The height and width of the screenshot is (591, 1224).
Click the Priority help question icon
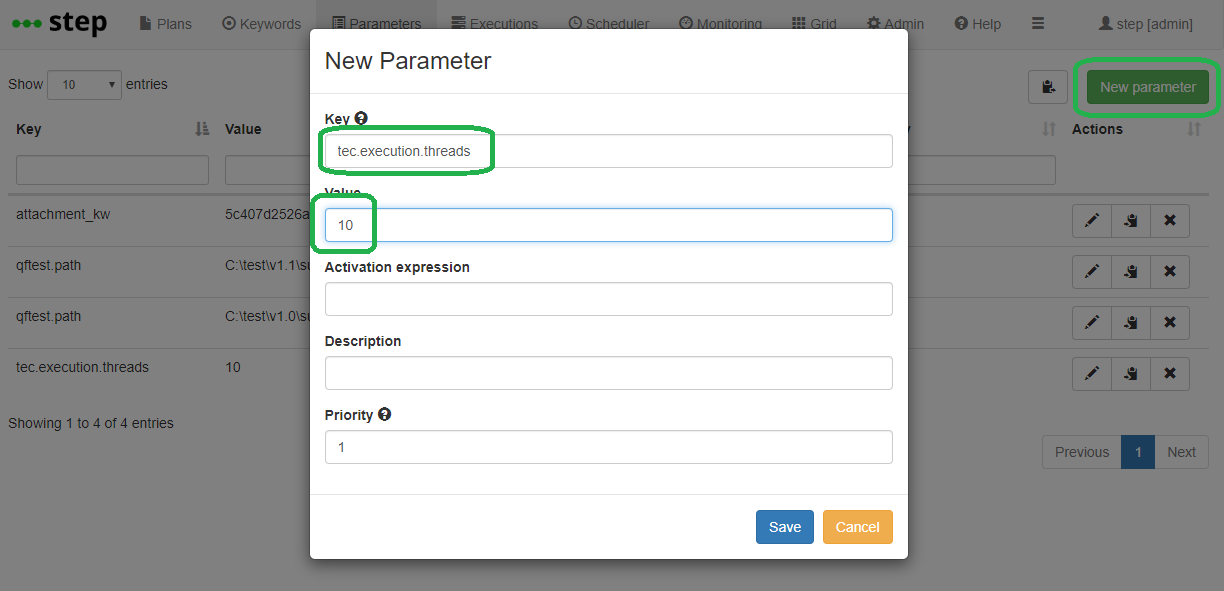pyautogui.click(x=384, y=414)
